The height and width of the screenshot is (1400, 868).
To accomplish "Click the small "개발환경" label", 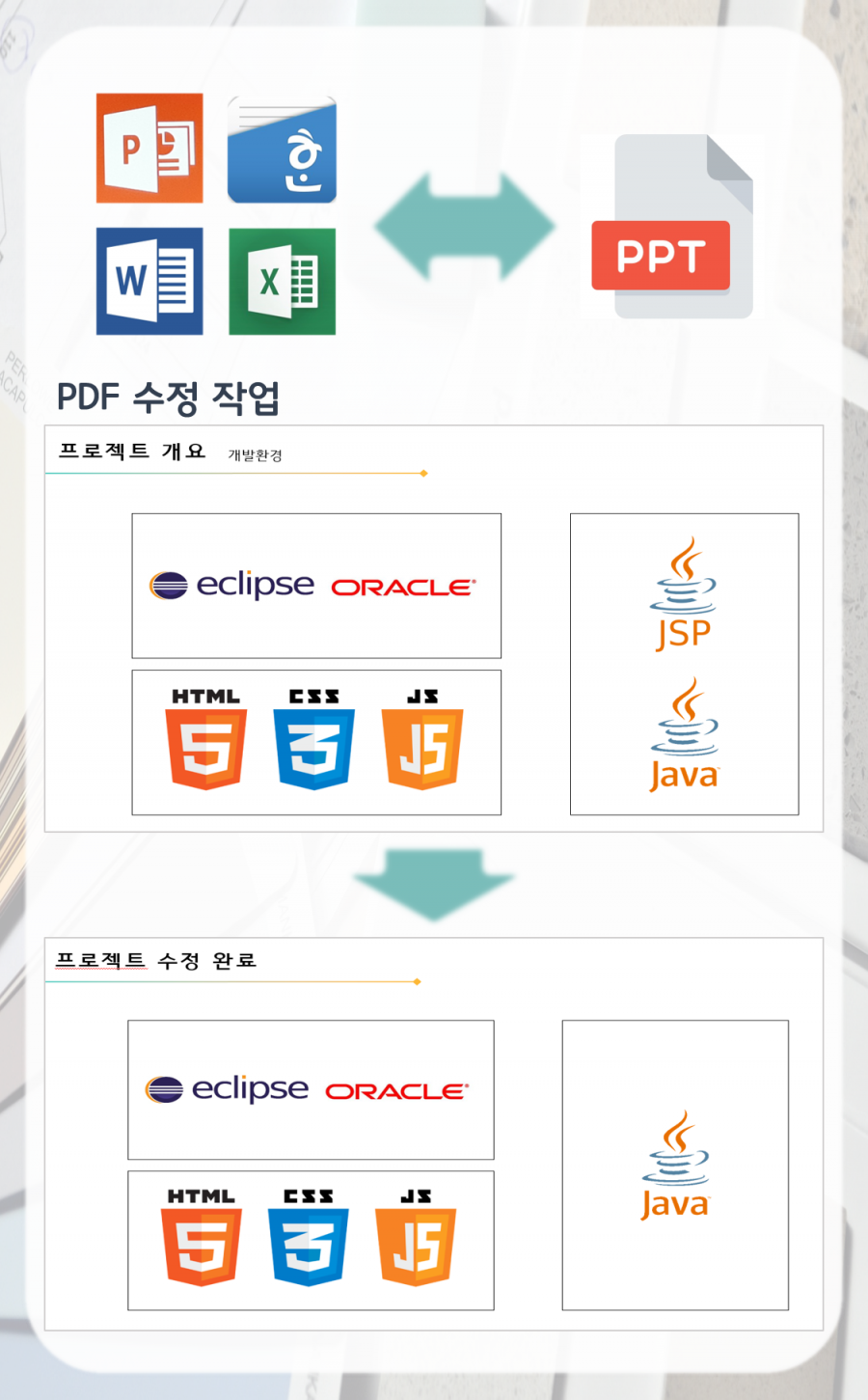I will pos(255,455).
